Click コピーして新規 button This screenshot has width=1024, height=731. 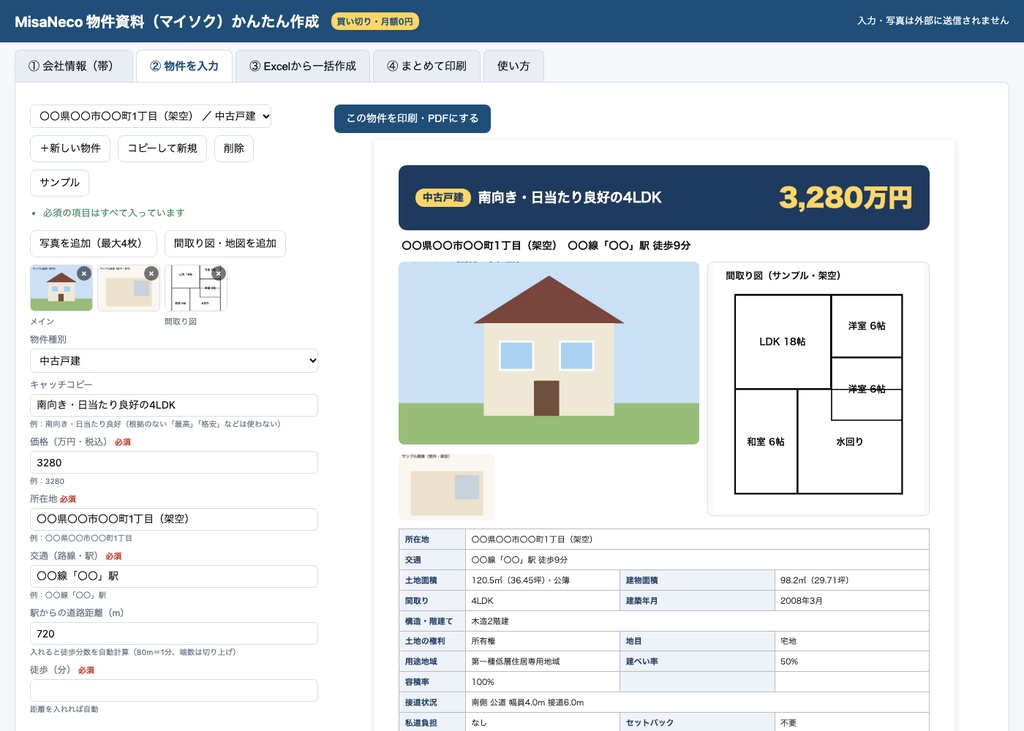click(163, 148)
